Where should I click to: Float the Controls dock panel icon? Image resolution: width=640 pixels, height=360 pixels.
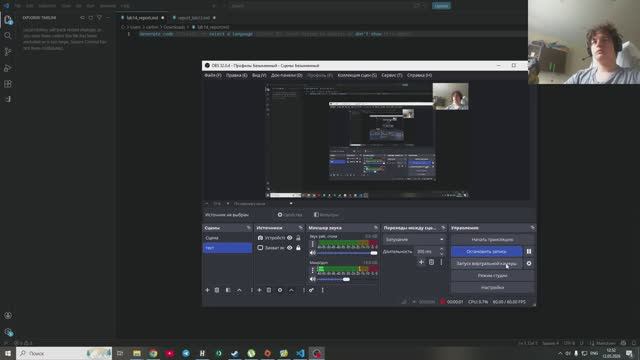coord(532,228)
